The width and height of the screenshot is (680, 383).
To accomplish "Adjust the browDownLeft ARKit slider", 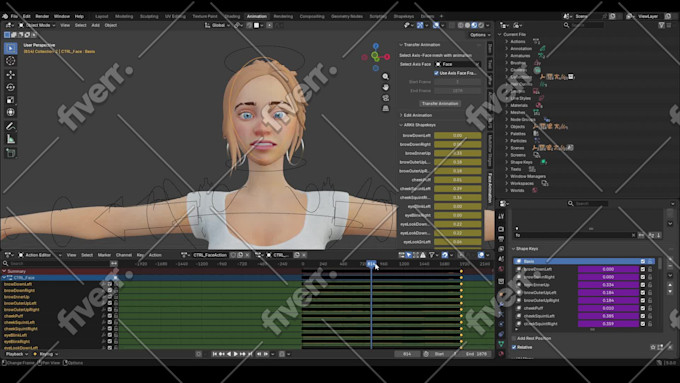I will click(458, 135).
